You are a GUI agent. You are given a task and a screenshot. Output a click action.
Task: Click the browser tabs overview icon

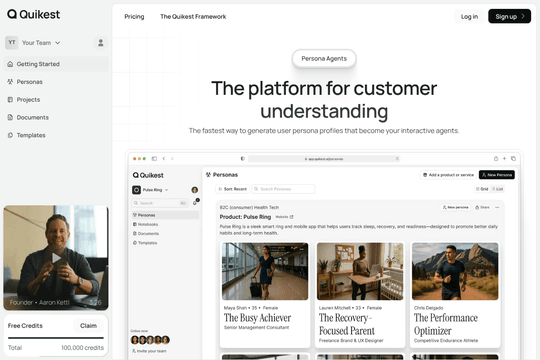click(513, 159)
